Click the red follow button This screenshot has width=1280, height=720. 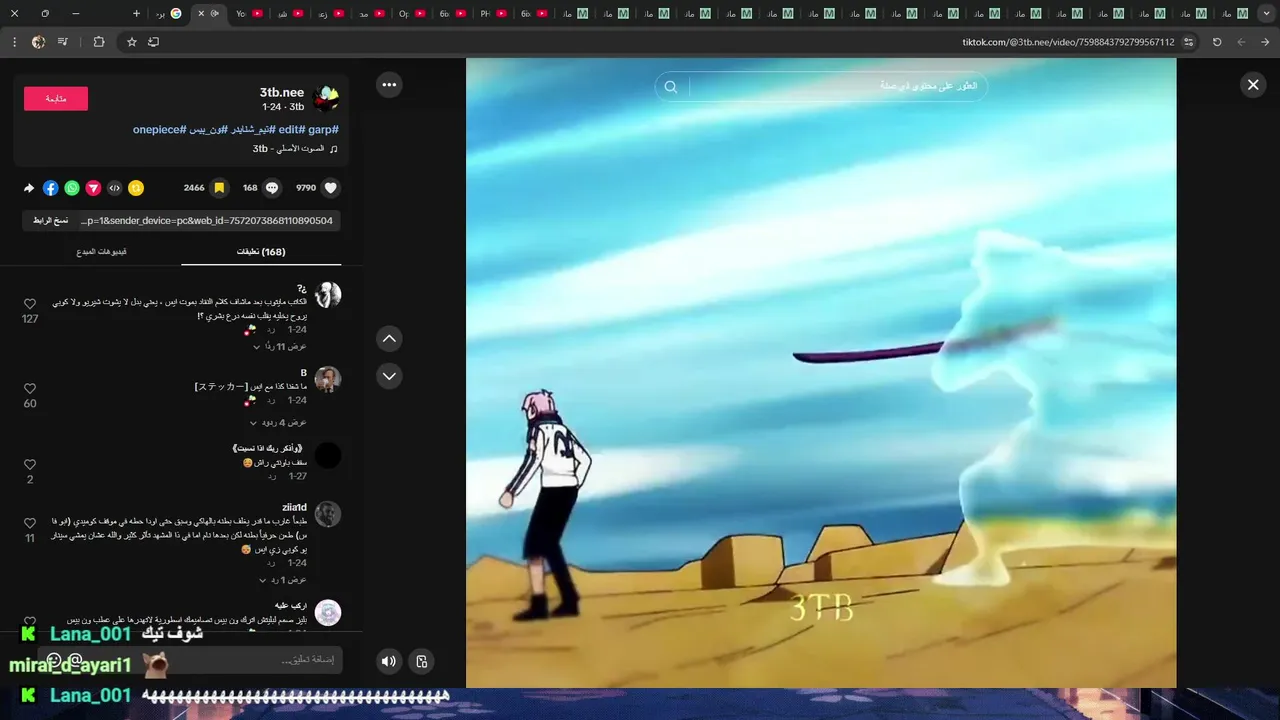[56, 99]
